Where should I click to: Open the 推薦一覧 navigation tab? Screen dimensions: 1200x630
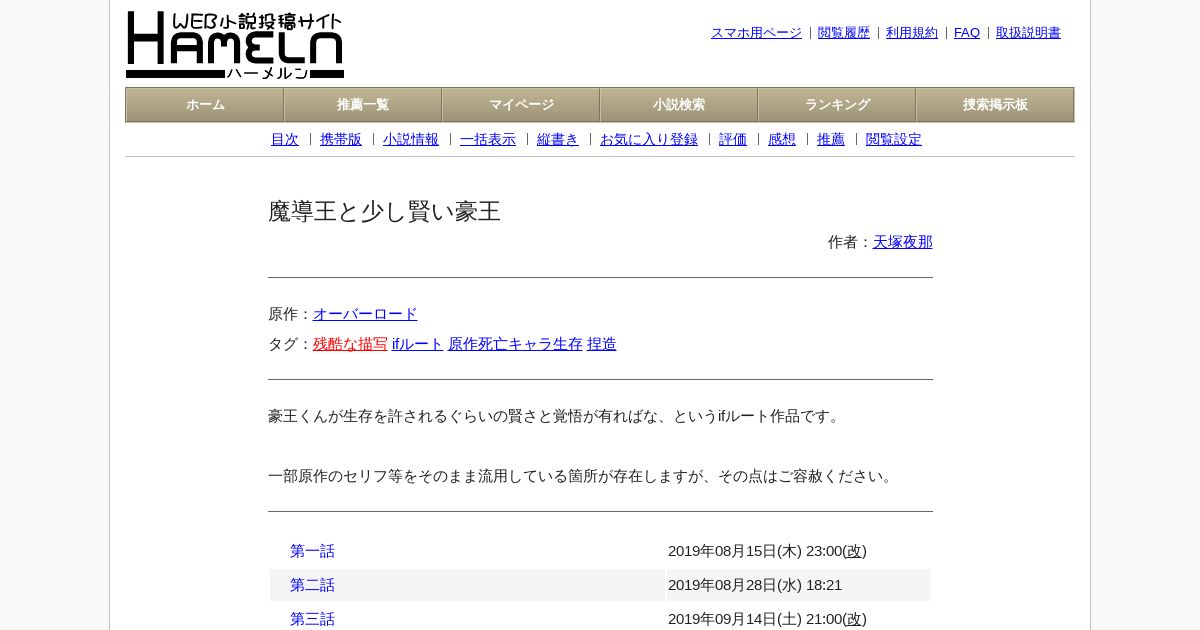tap(363, 105)
